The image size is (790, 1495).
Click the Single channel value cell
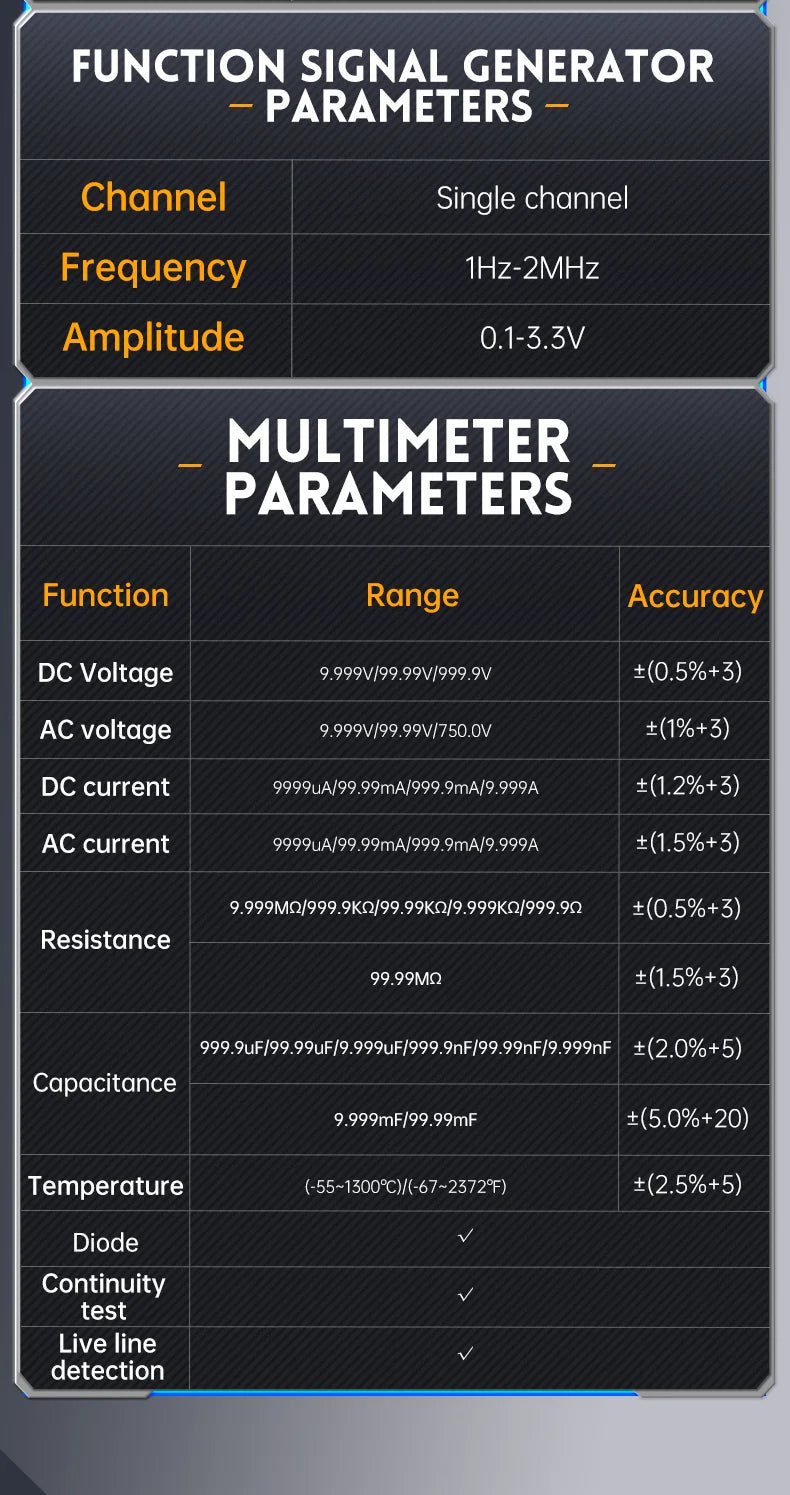532,198
